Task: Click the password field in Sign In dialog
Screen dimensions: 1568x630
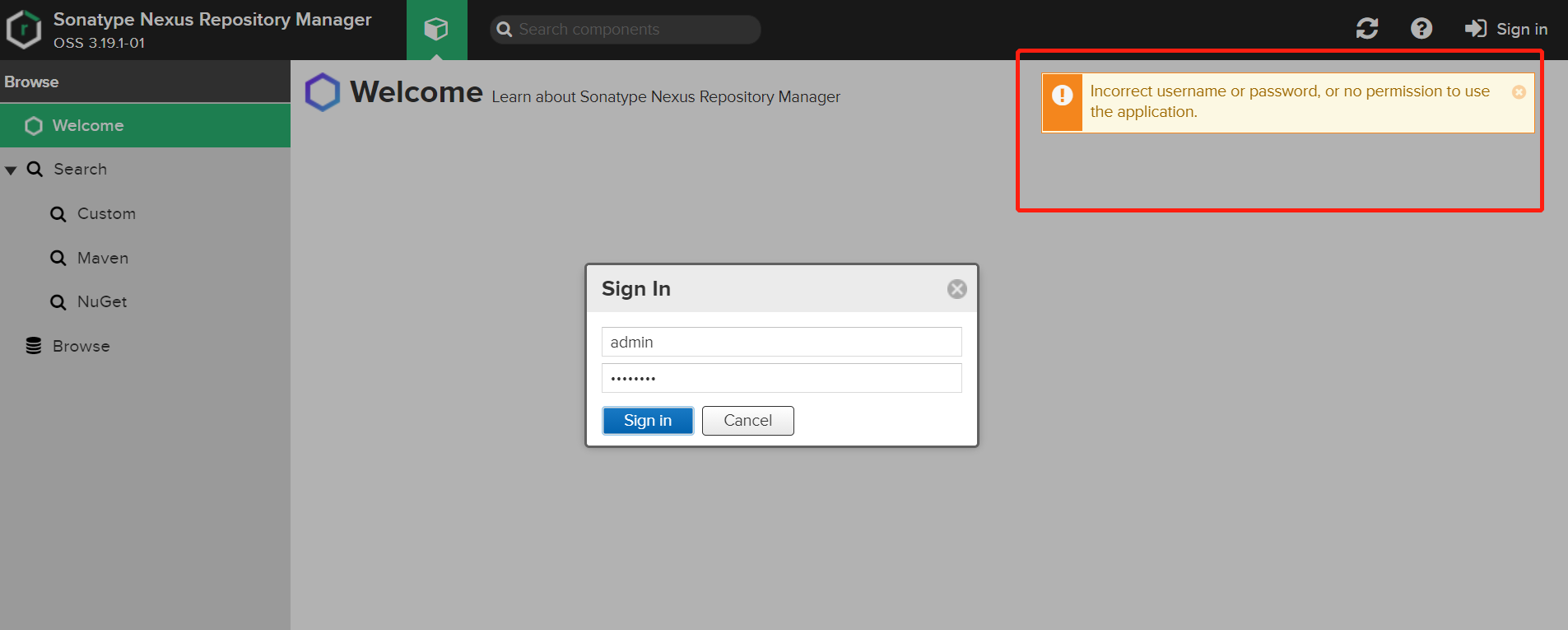Action: point(781,378)
